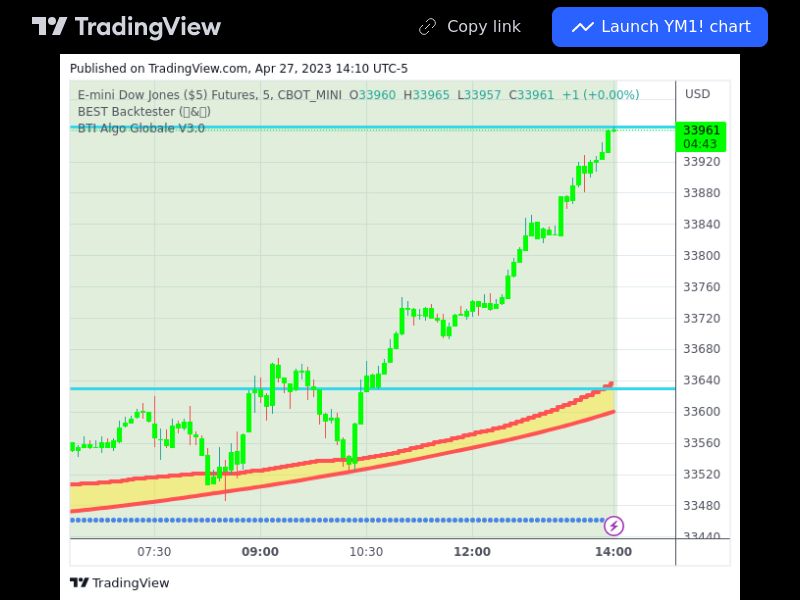Screen dimensions: 800x600
Task: Click the BEST Backtester indicator label
Action: [x=144, y=111]
